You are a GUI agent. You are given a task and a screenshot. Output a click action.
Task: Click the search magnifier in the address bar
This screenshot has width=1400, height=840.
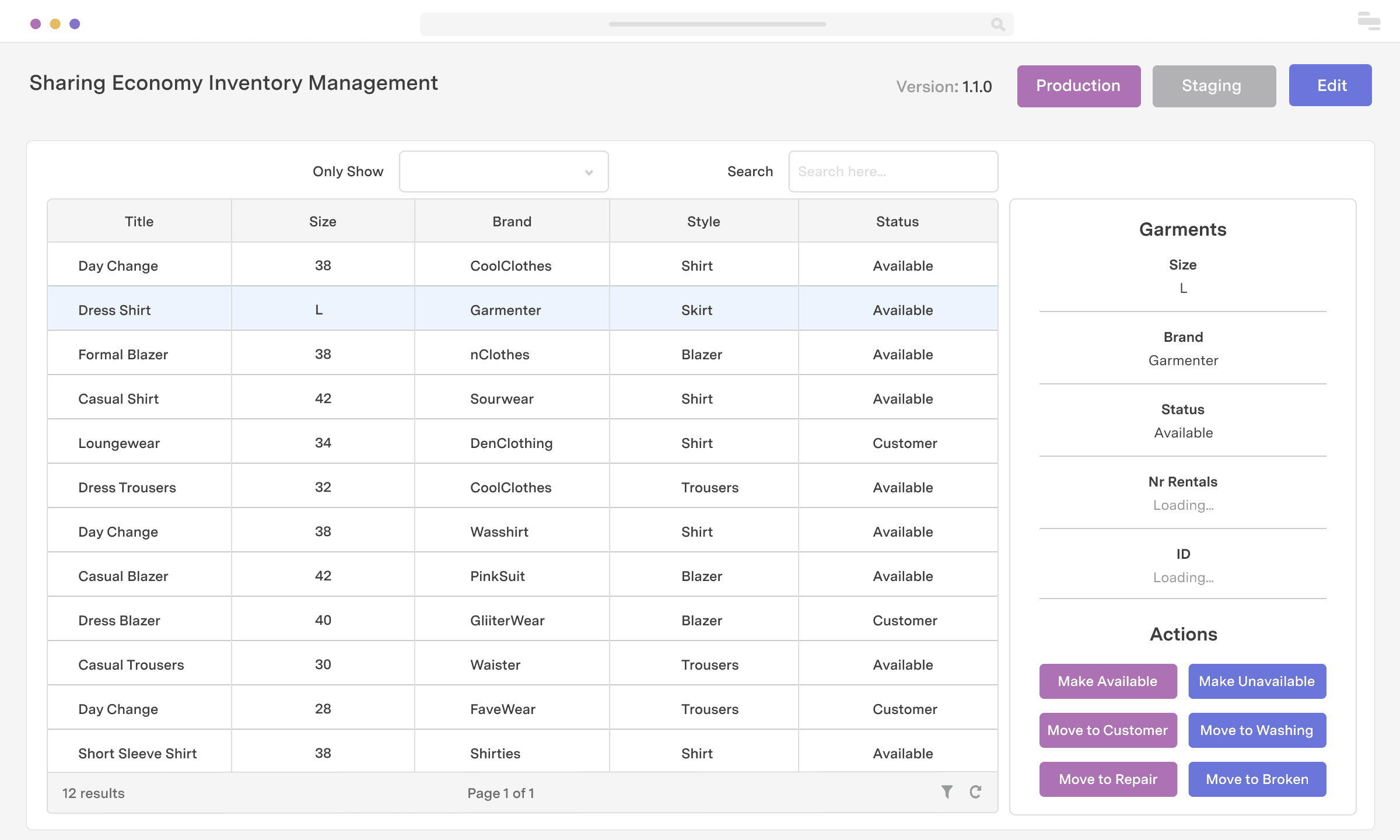[x=998, y=24]
